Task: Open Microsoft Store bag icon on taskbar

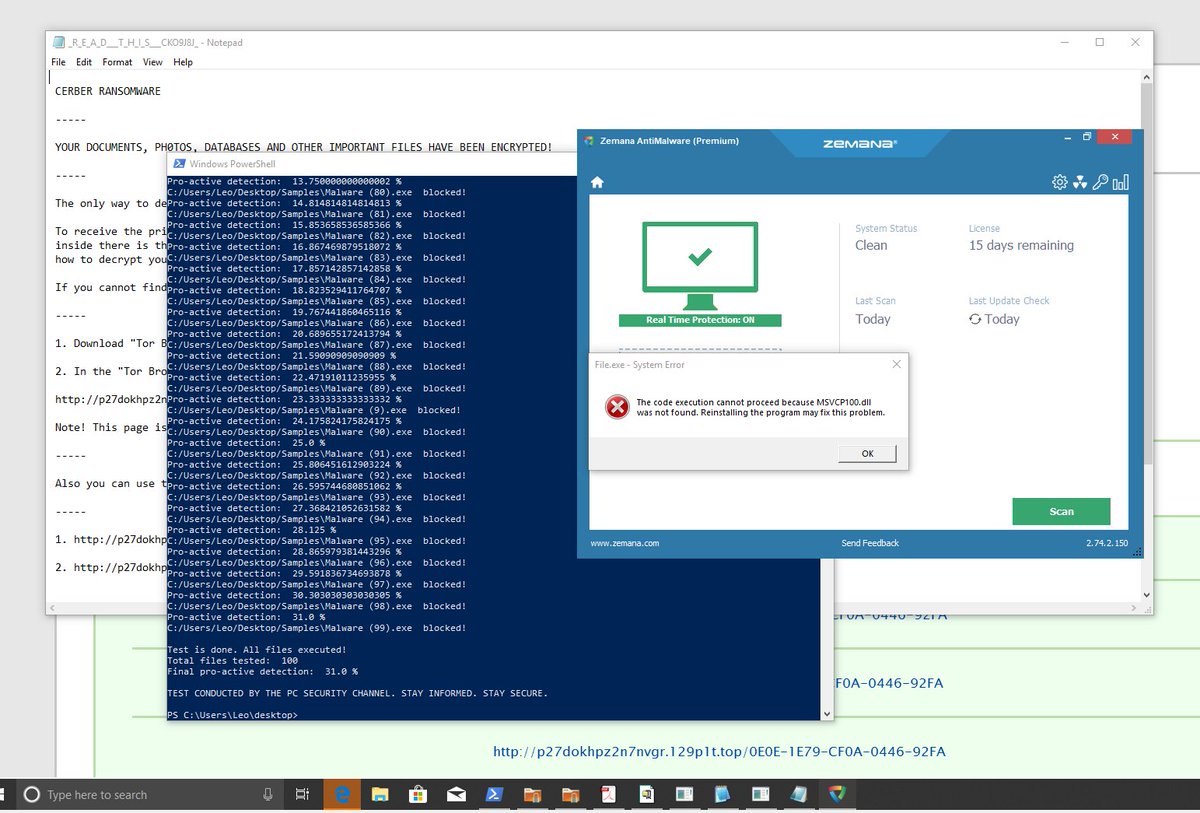Action: [x=418, y=795]
